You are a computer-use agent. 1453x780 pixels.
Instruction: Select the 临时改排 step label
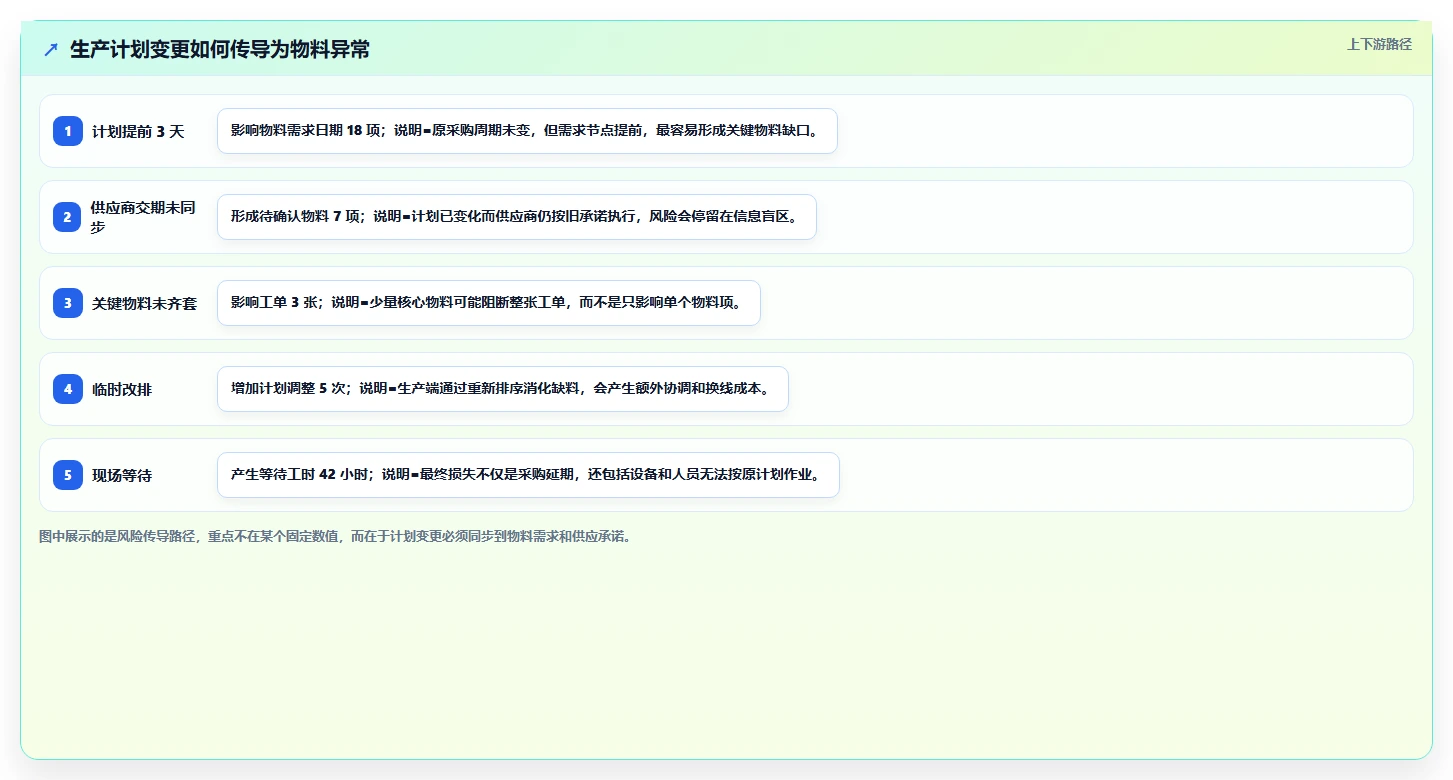122,390
